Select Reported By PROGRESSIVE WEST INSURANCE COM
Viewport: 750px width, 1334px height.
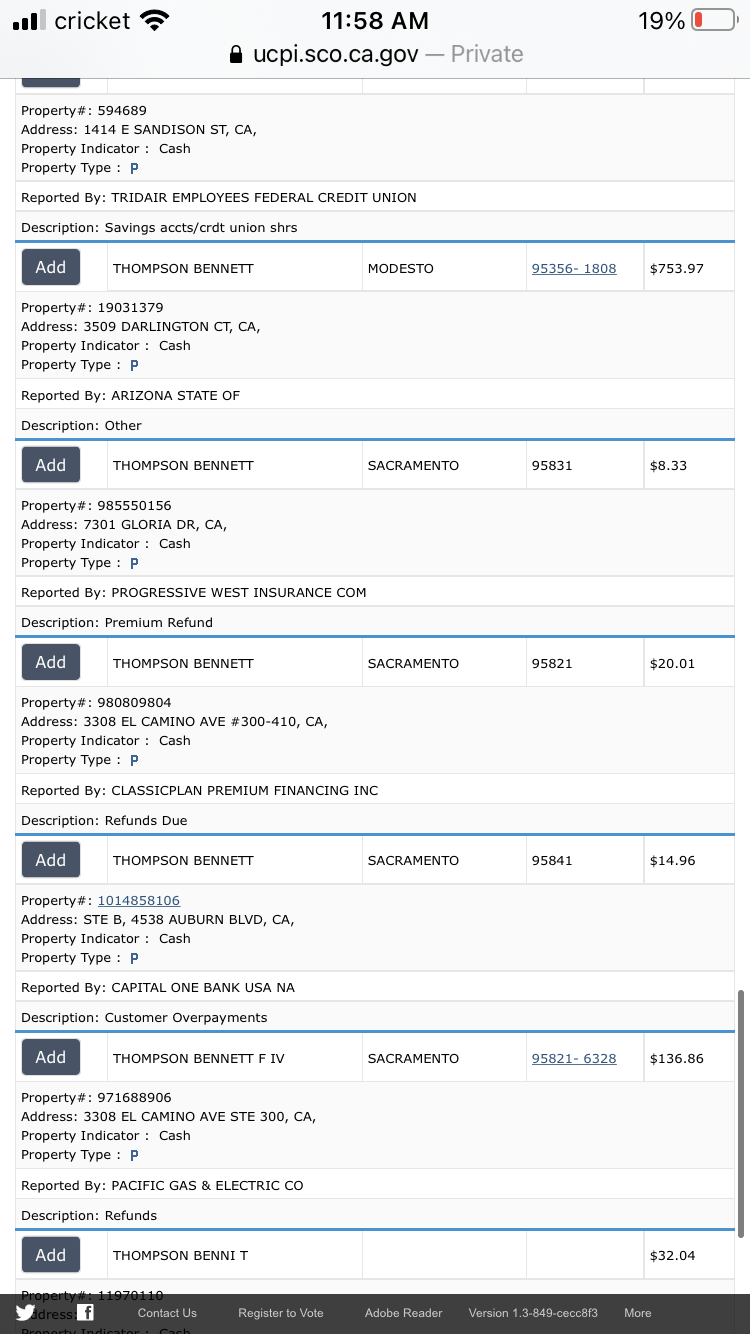click(194, 592)
